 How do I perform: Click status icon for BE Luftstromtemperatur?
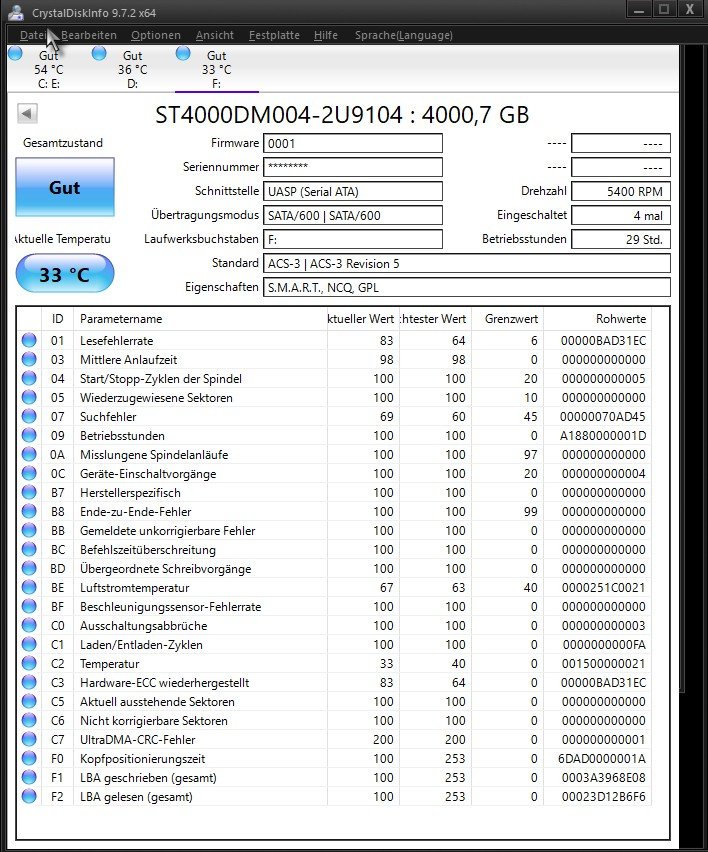(x=29, y=587)
